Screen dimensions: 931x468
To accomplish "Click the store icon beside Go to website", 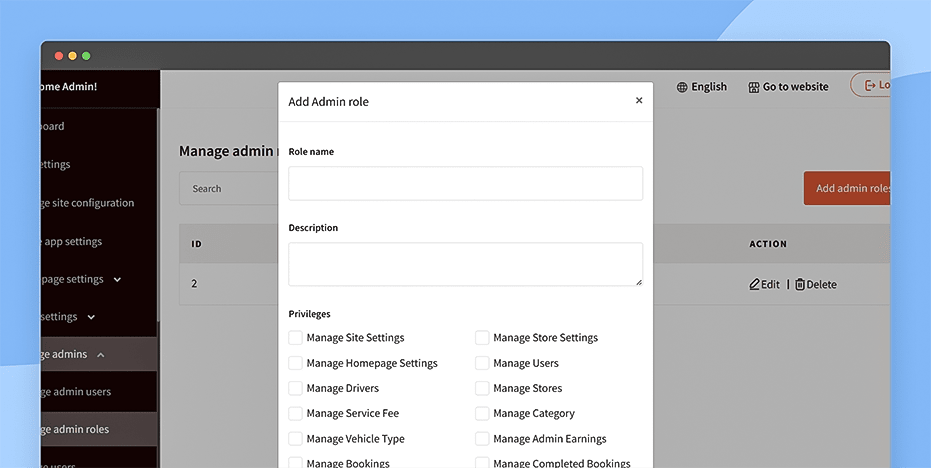I will [753, 87].
